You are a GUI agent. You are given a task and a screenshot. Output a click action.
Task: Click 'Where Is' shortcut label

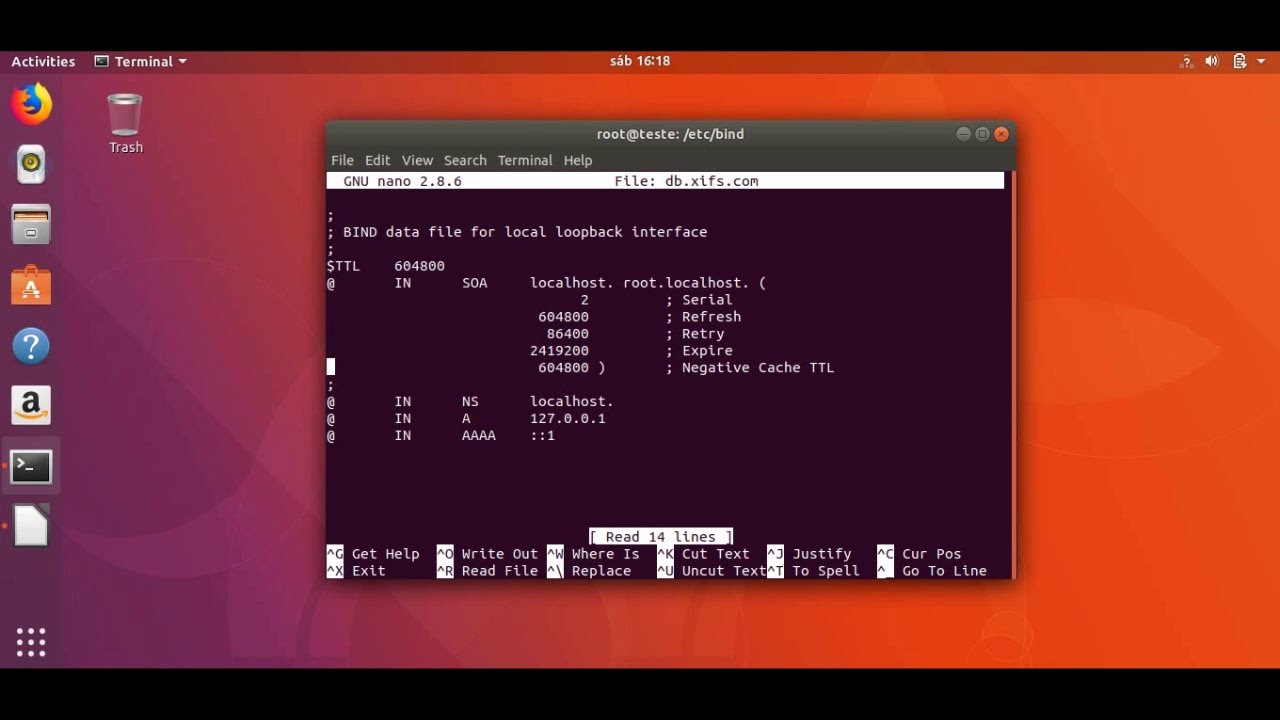pos(605,554)
